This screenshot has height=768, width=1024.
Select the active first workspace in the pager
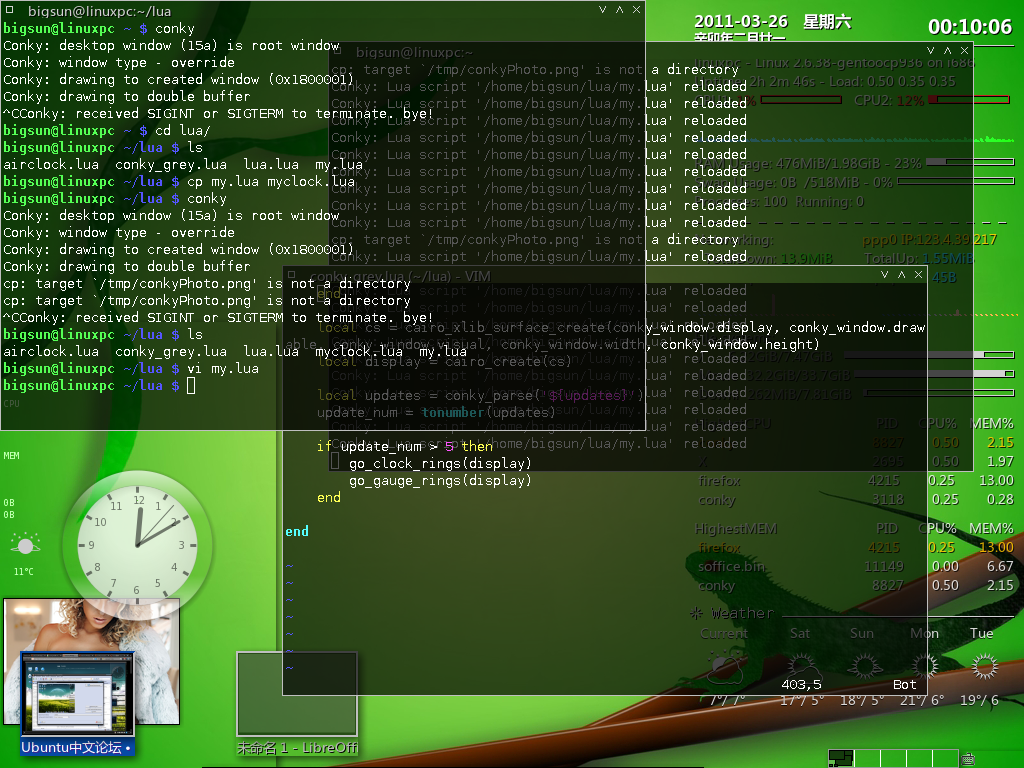pyautogui.click(x=841, y=758)
